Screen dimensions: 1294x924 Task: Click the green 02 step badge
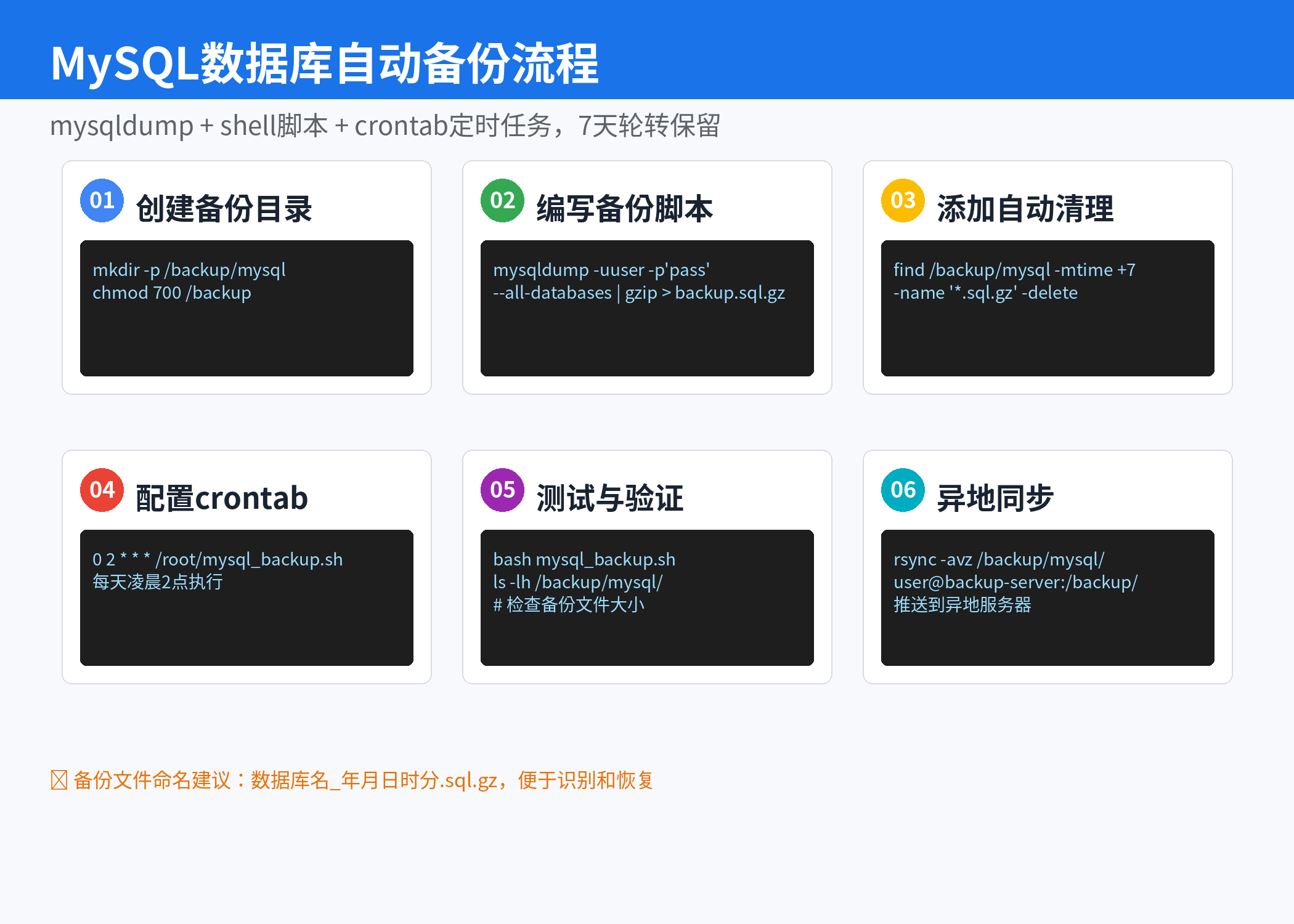502,200
